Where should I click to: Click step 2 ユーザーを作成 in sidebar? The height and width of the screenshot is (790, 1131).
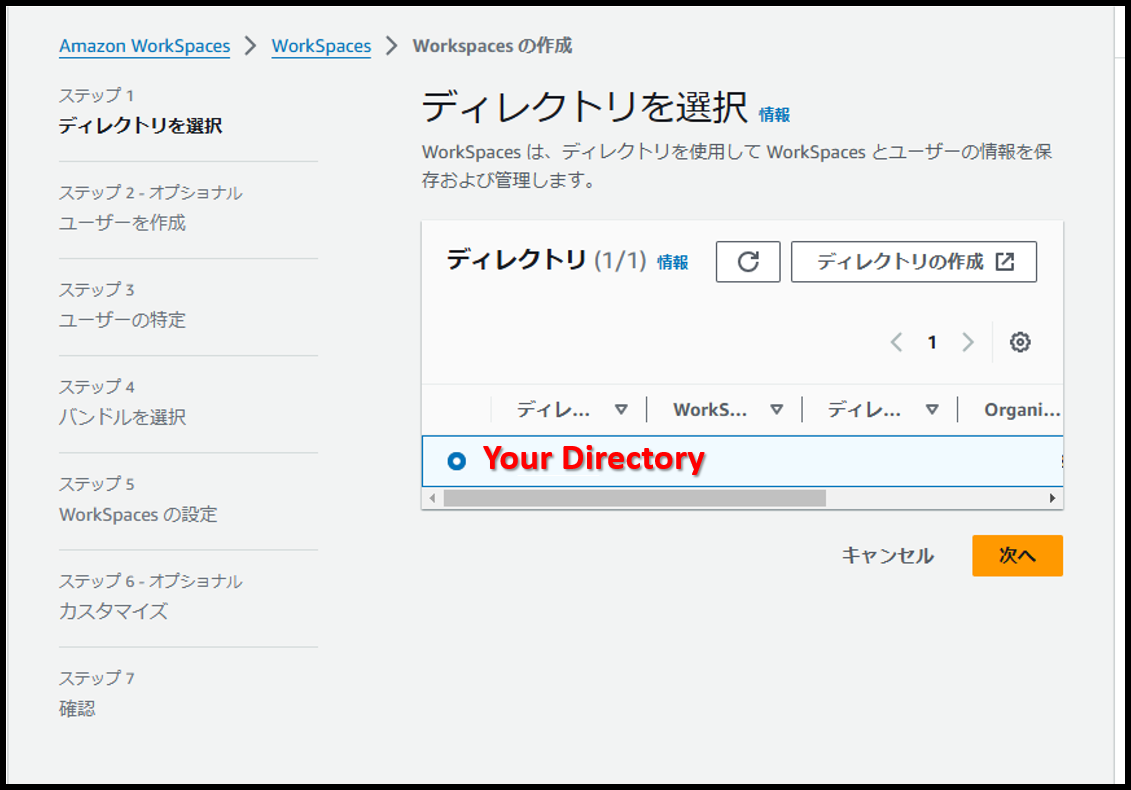123,223
